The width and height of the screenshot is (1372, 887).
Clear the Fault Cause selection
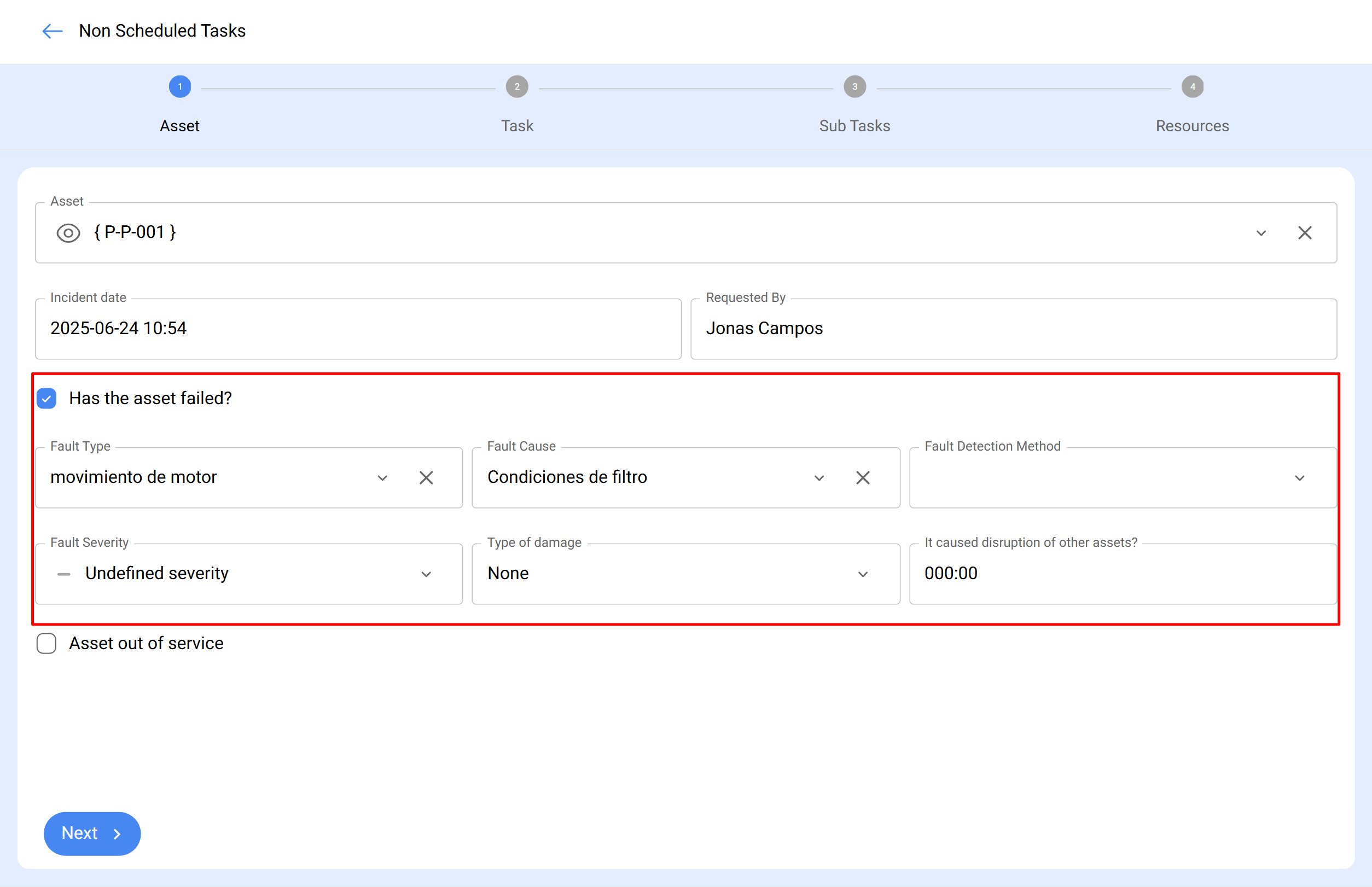[863, 477]
